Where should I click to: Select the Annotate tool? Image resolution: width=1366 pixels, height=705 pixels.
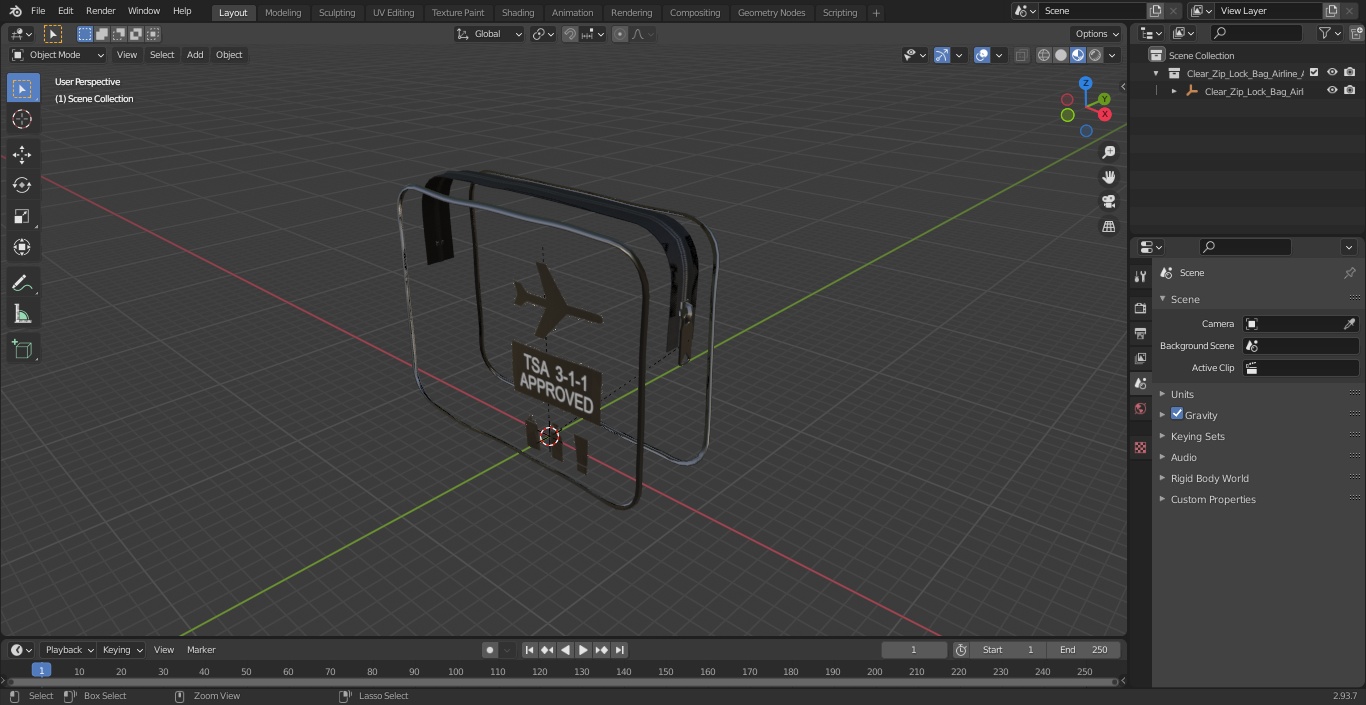[x=22, y=284]
